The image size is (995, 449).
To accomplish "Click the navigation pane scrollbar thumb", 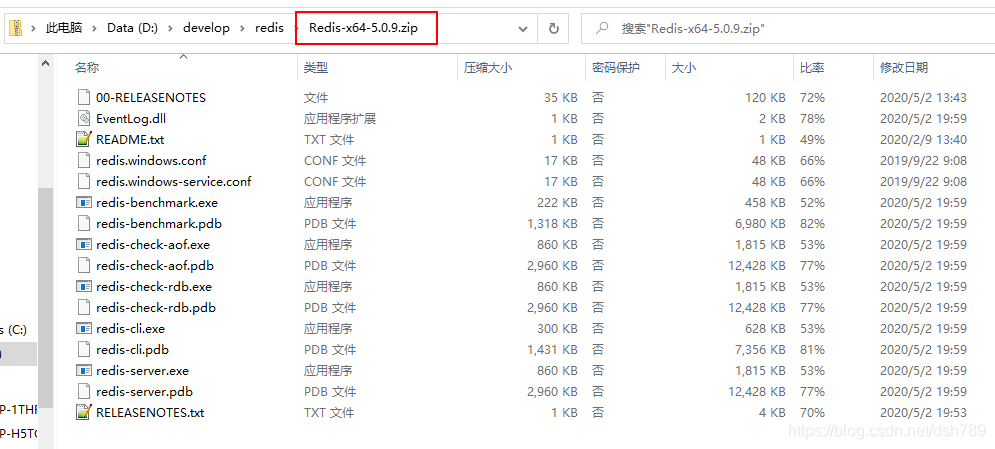I will click(x=45, y=297).
